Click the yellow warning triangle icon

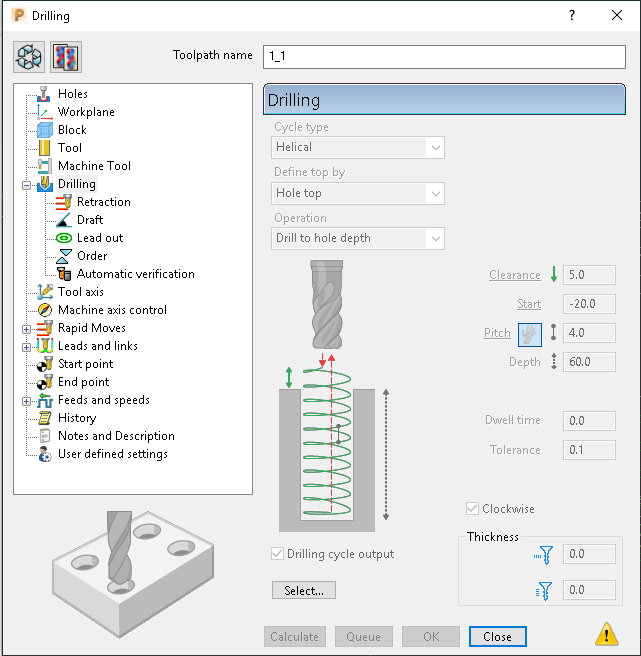[606, 634]
